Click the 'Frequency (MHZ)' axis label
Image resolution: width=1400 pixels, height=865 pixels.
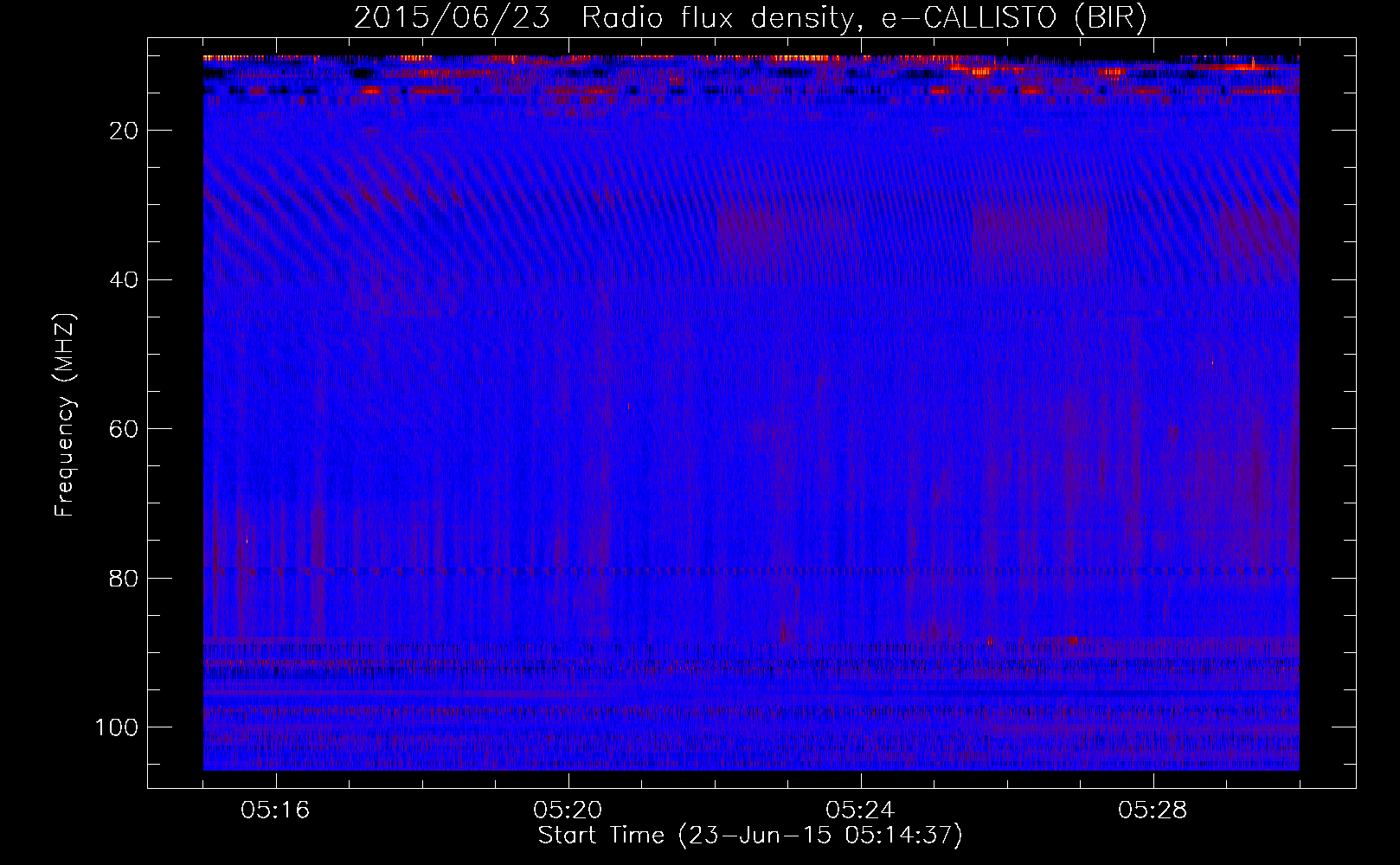pyautogui.click(x=65, y=415)
